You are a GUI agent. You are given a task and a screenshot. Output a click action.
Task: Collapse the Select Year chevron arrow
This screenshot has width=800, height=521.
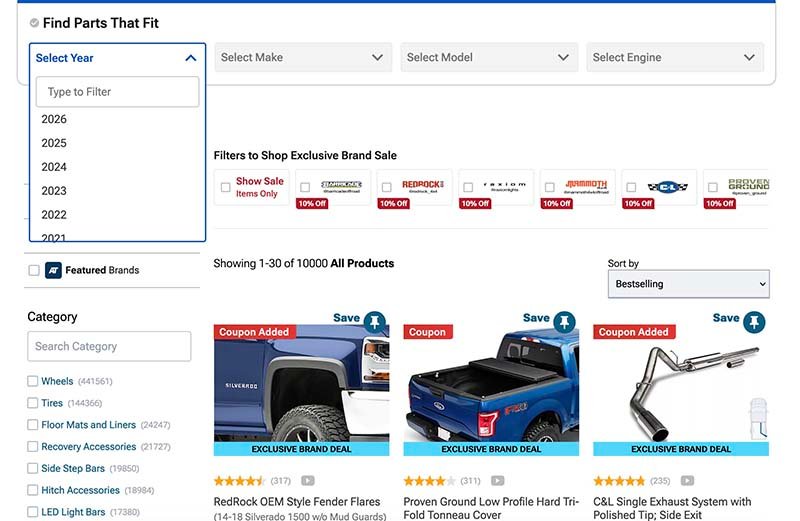[x=191, y=58]
